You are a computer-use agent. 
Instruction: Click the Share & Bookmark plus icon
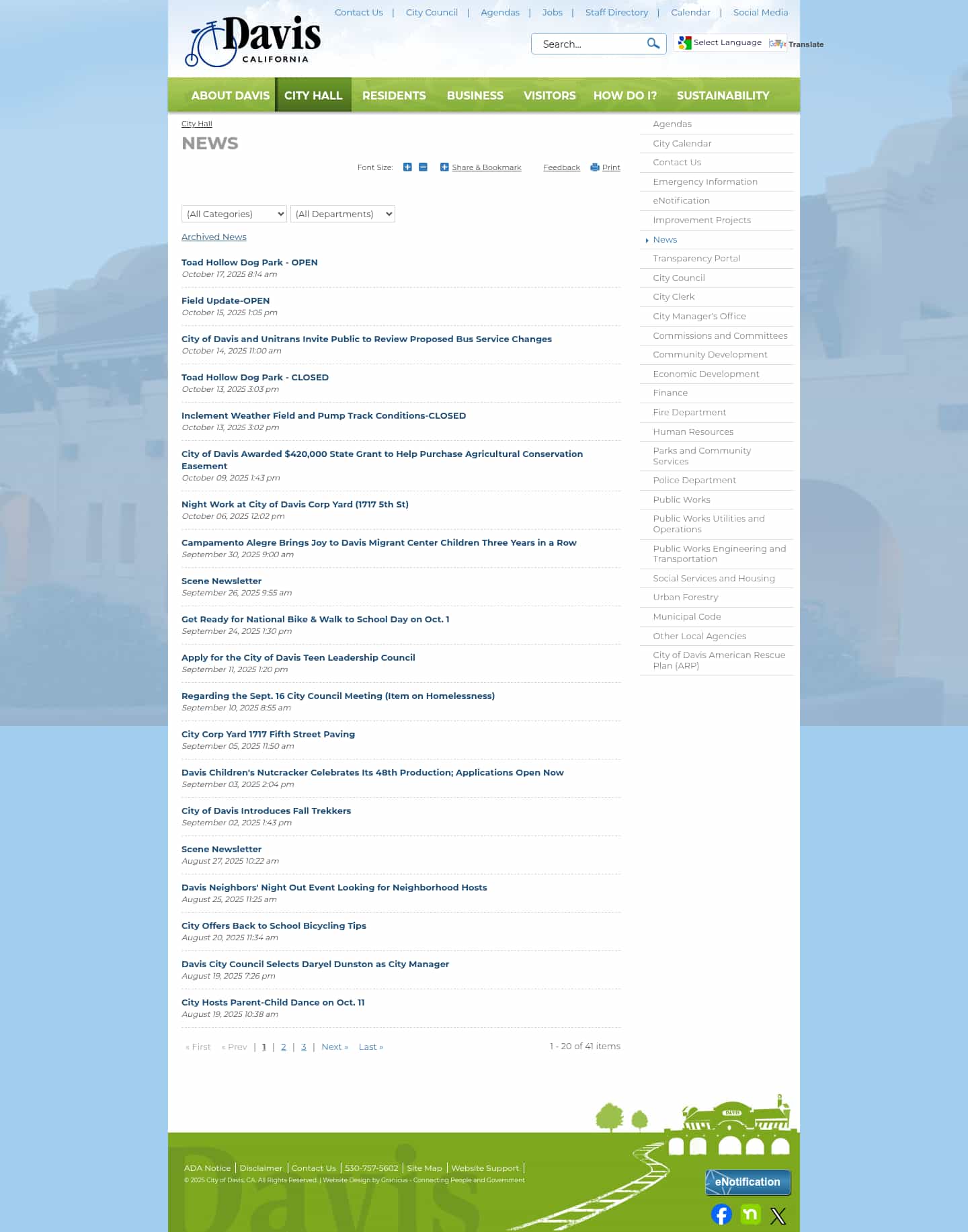444,167
